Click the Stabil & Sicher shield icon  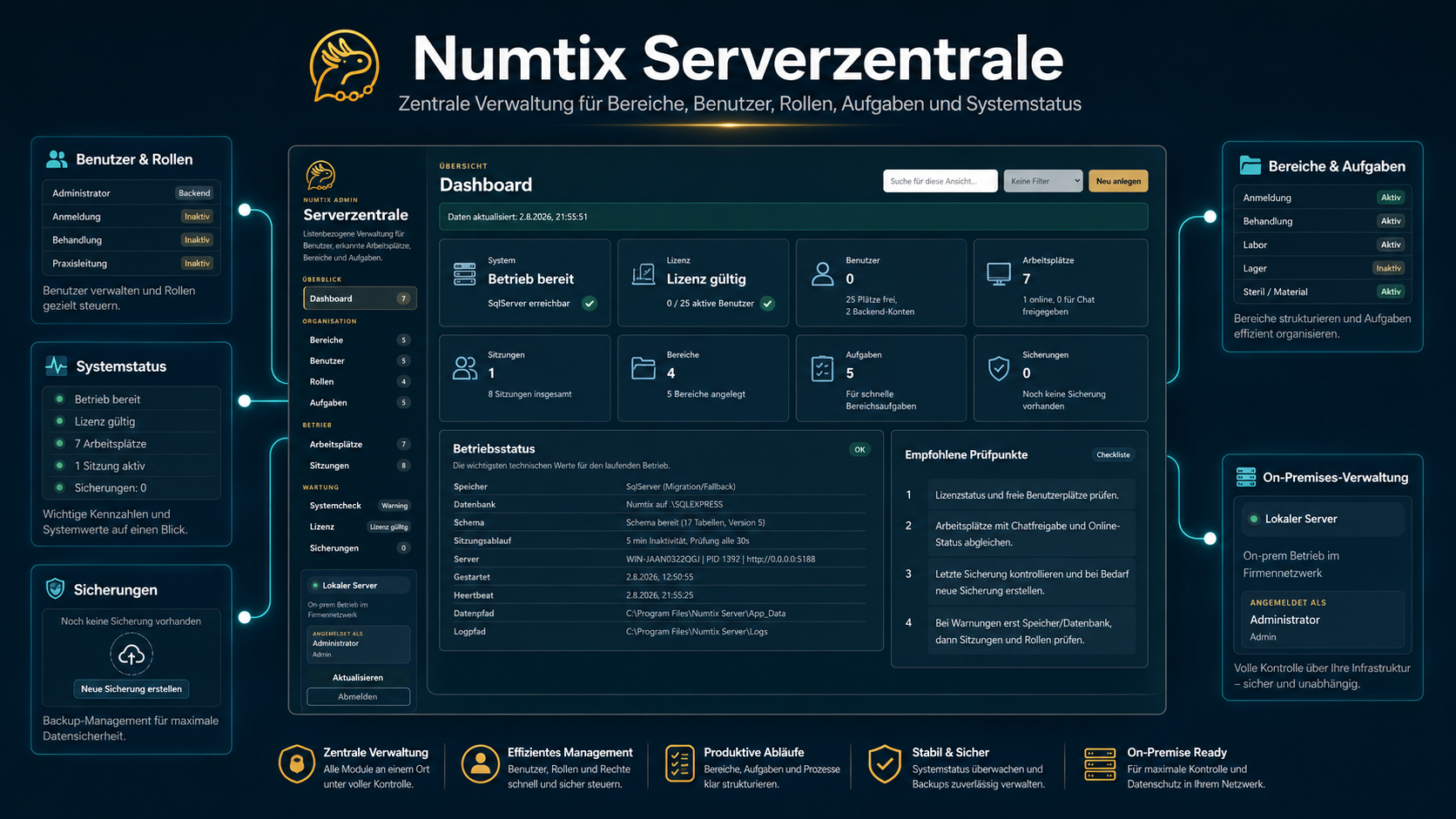click(885, 764)
